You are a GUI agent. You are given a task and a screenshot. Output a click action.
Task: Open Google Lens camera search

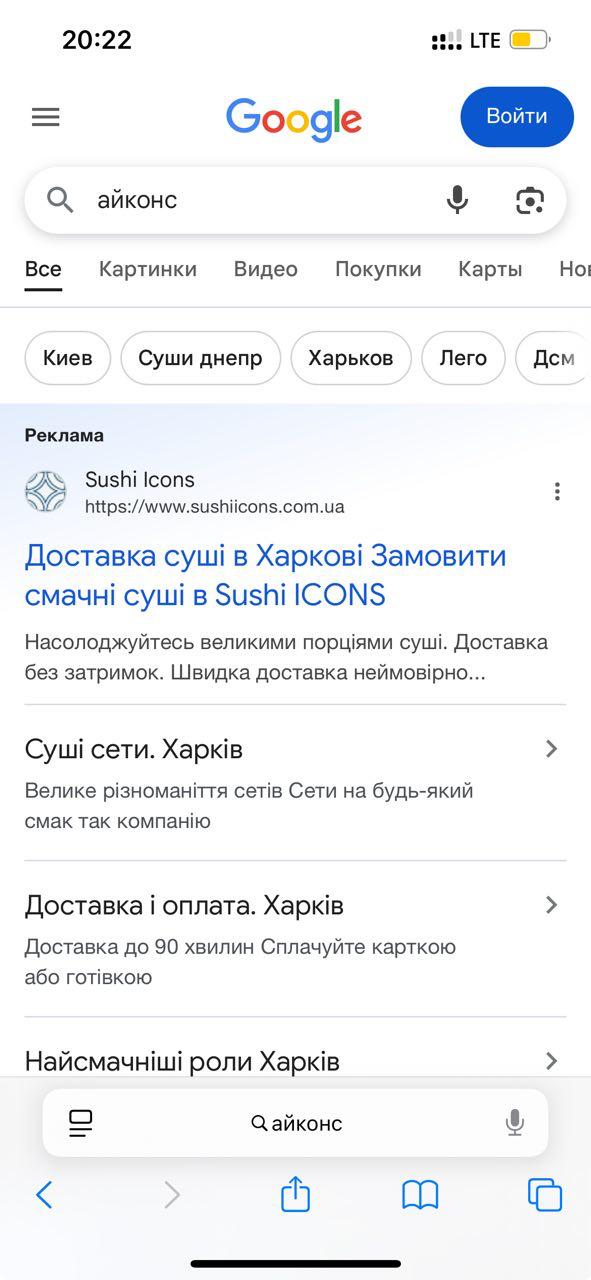tap(530, 200)
